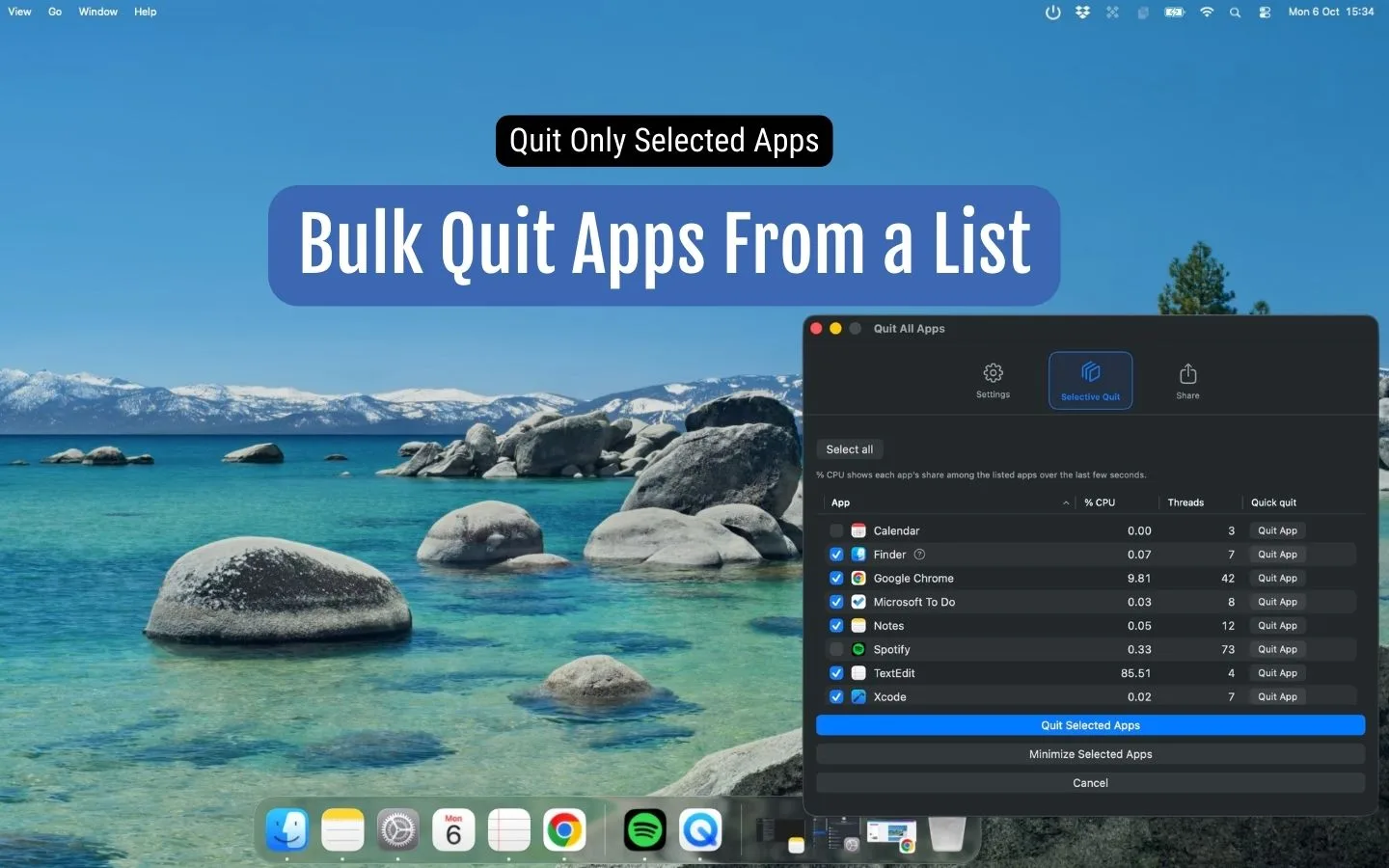The height and width of the screenshot is (868, 1389).
Task: Open the Wi-Fi menu
Action: click(x=1206, y=12)
